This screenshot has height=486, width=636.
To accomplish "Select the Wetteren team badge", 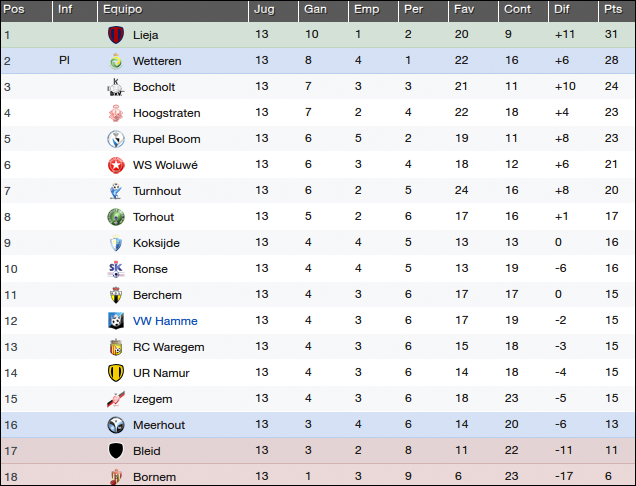I will point(116,61).
